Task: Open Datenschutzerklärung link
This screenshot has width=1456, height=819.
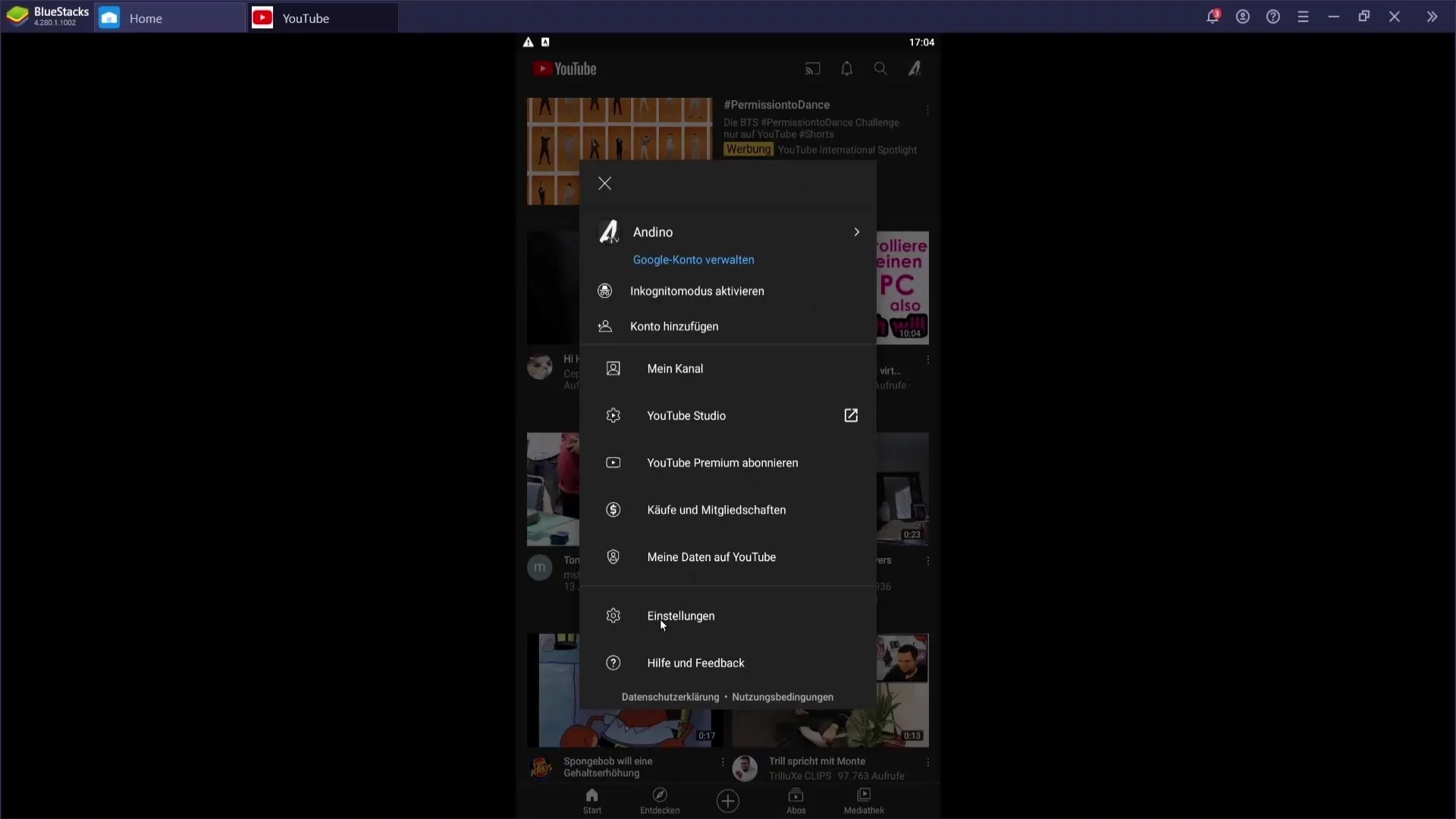Action: pyautogui.click(x=670, y=697)
